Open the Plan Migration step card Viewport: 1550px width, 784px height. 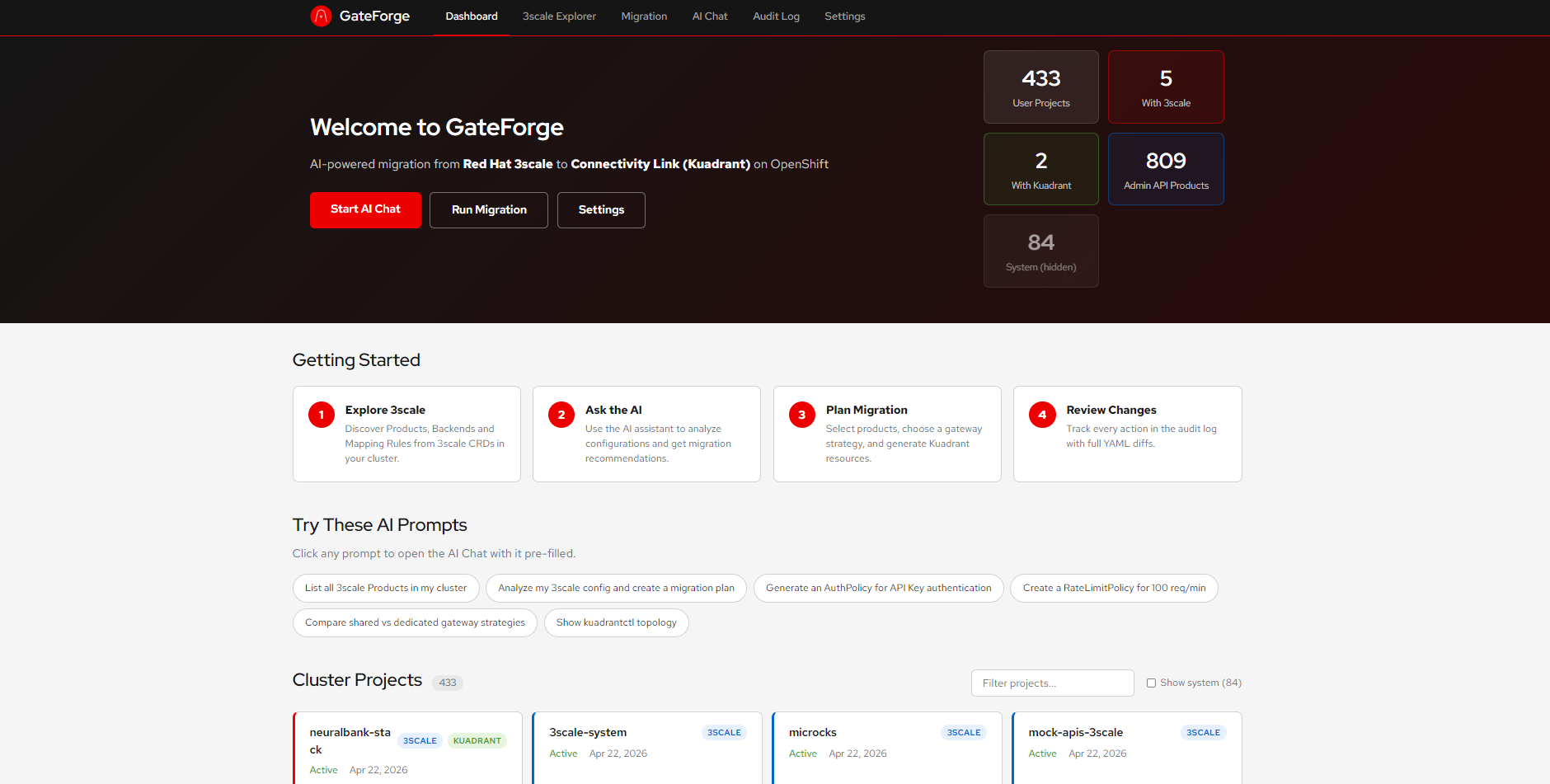click(887, 434)
